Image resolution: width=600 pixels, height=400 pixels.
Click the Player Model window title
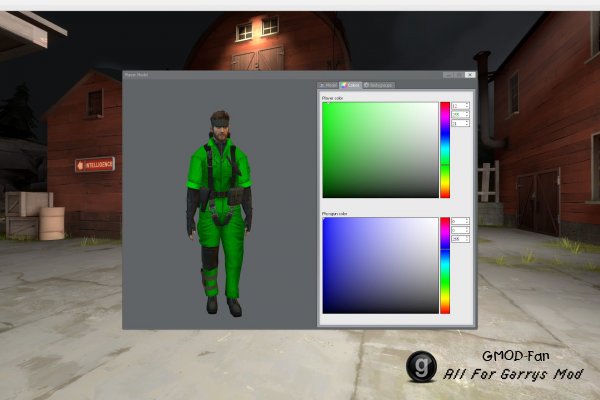click(136, 75)
